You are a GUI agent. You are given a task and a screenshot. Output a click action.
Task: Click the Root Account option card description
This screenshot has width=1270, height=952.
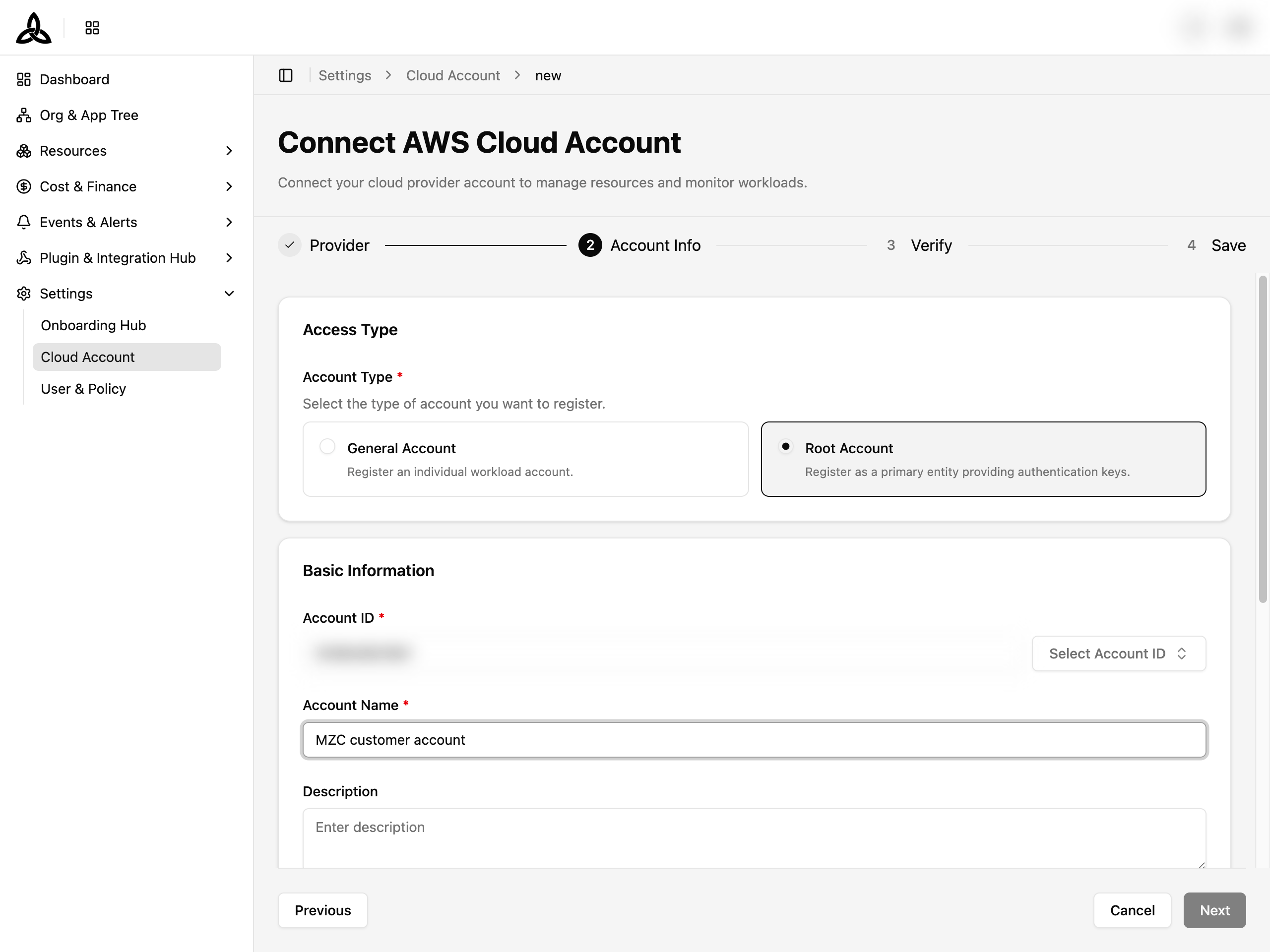(x=967, y=472)
